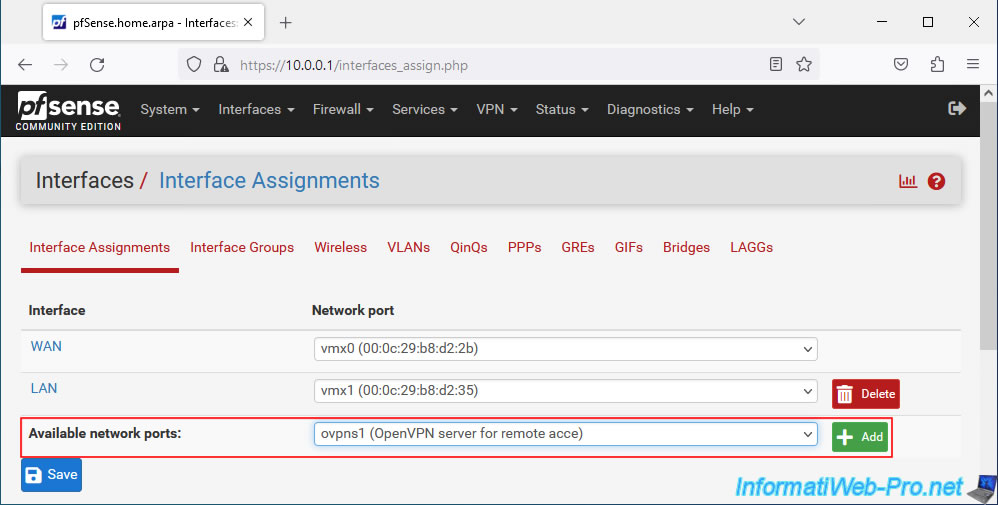Expand the System menu
This screenshot has height=505, width=998.
(x=170, y=110)
